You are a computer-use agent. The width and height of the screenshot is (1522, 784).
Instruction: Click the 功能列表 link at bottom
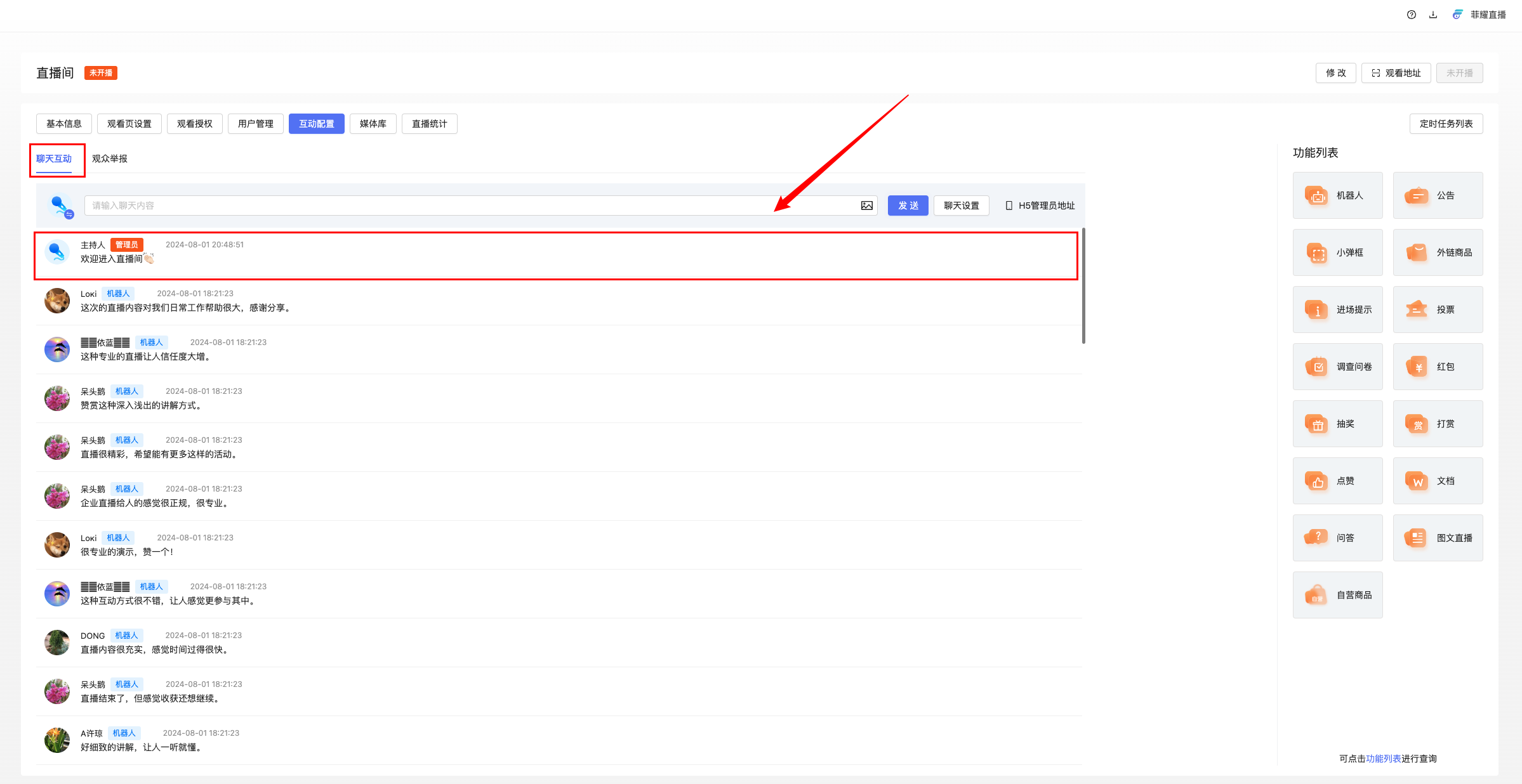point(1383,759)
